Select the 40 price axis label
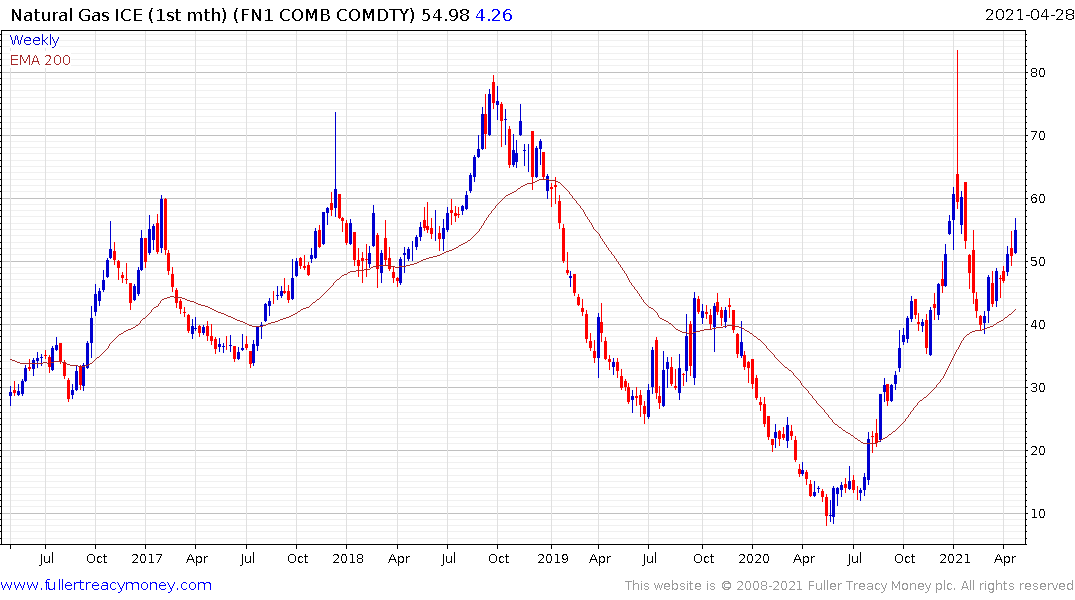Image resolution: width=1075 pixels, height=600 pixels. coord(1037,325)
